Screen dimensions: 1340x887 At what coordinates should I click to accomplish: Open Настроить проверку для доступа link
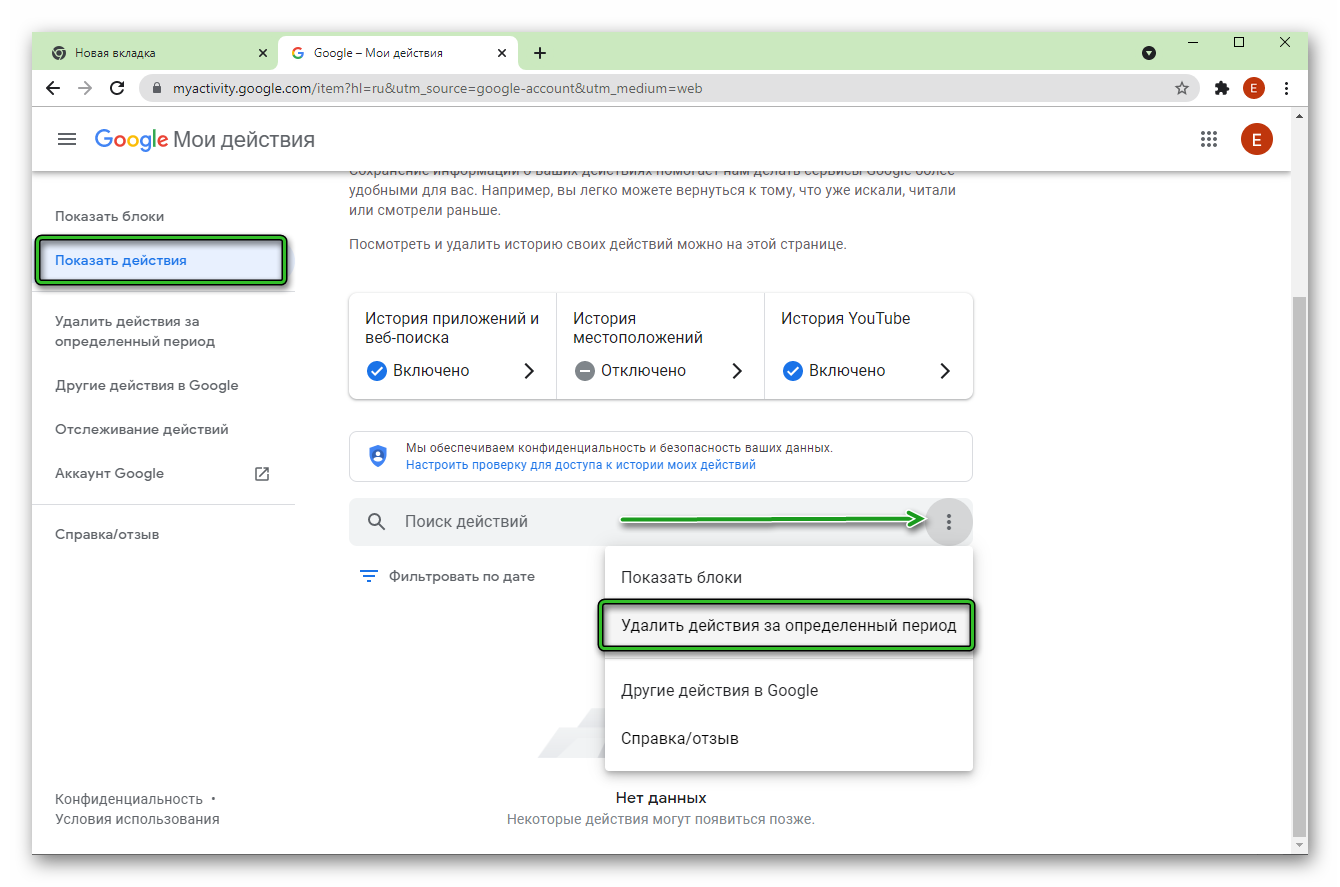(x=581, y=465)
